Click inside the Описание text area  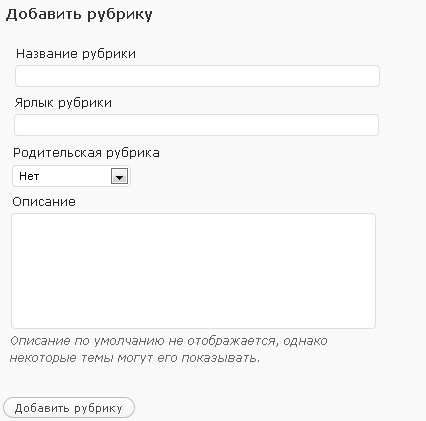click(193, 271)
